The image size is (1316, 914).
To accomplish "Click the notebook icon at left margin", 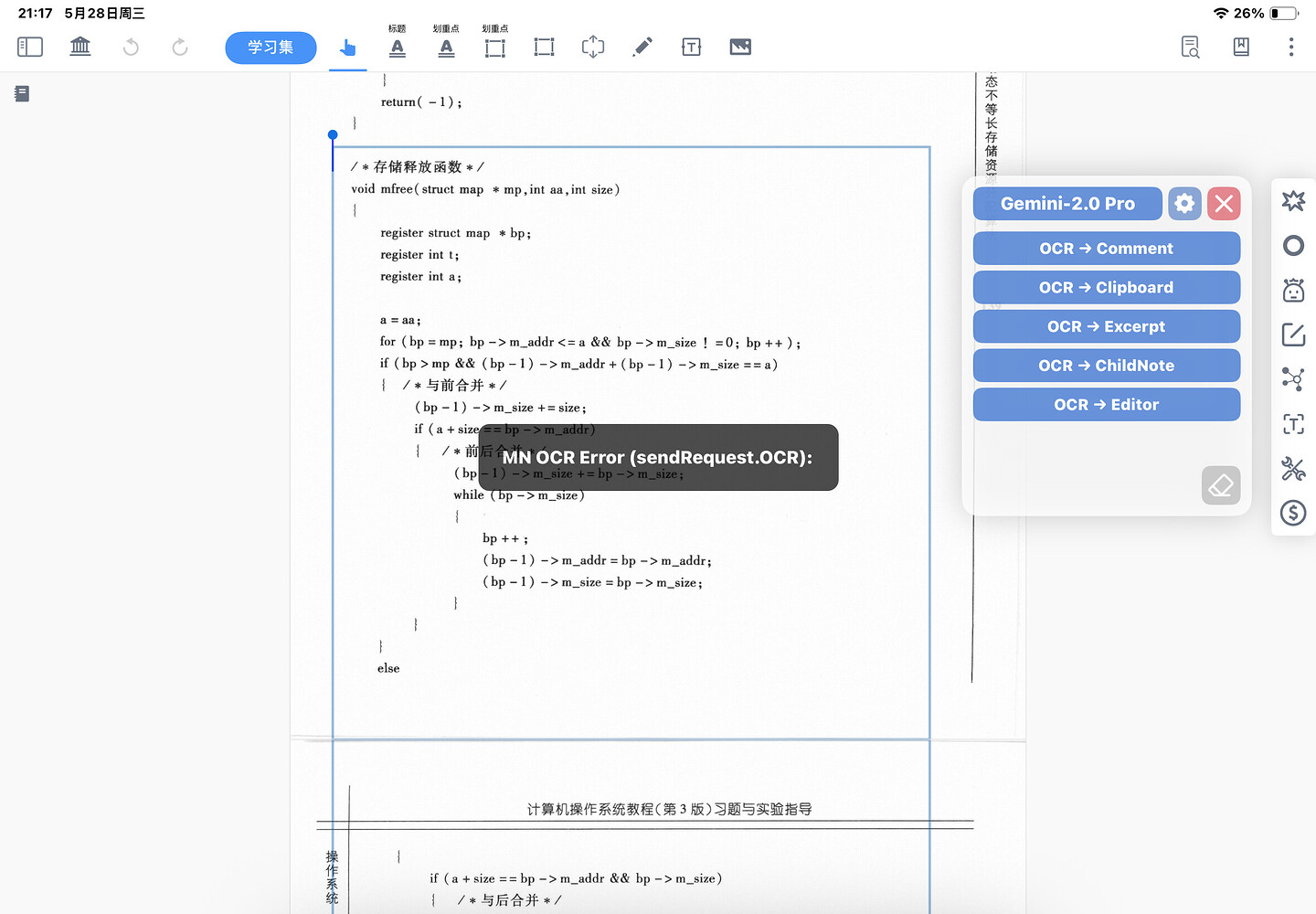I will point(22,93).
